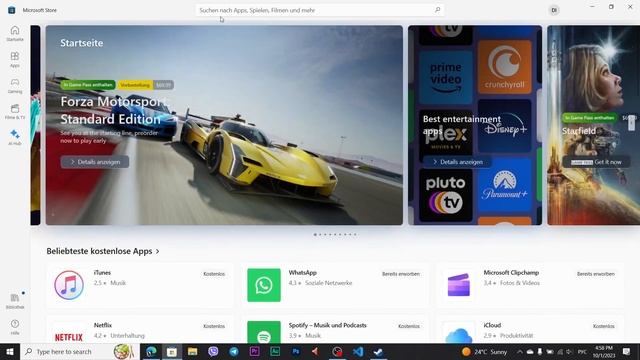Open the user profile avatar DI
The image size is (640, 360).
(554, 10)
